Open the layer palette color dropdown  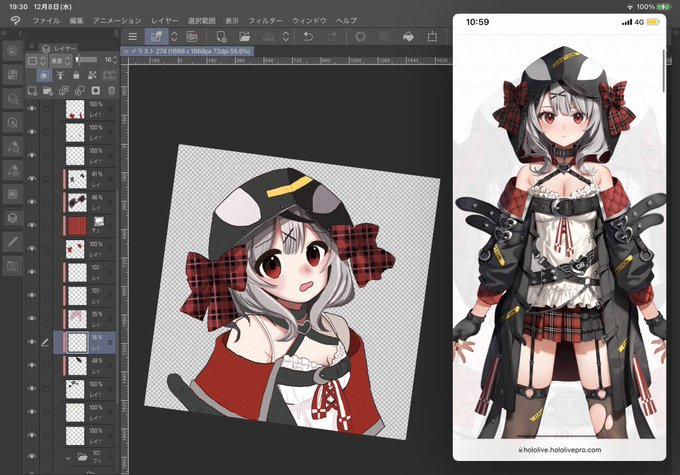tap(36, 61)
